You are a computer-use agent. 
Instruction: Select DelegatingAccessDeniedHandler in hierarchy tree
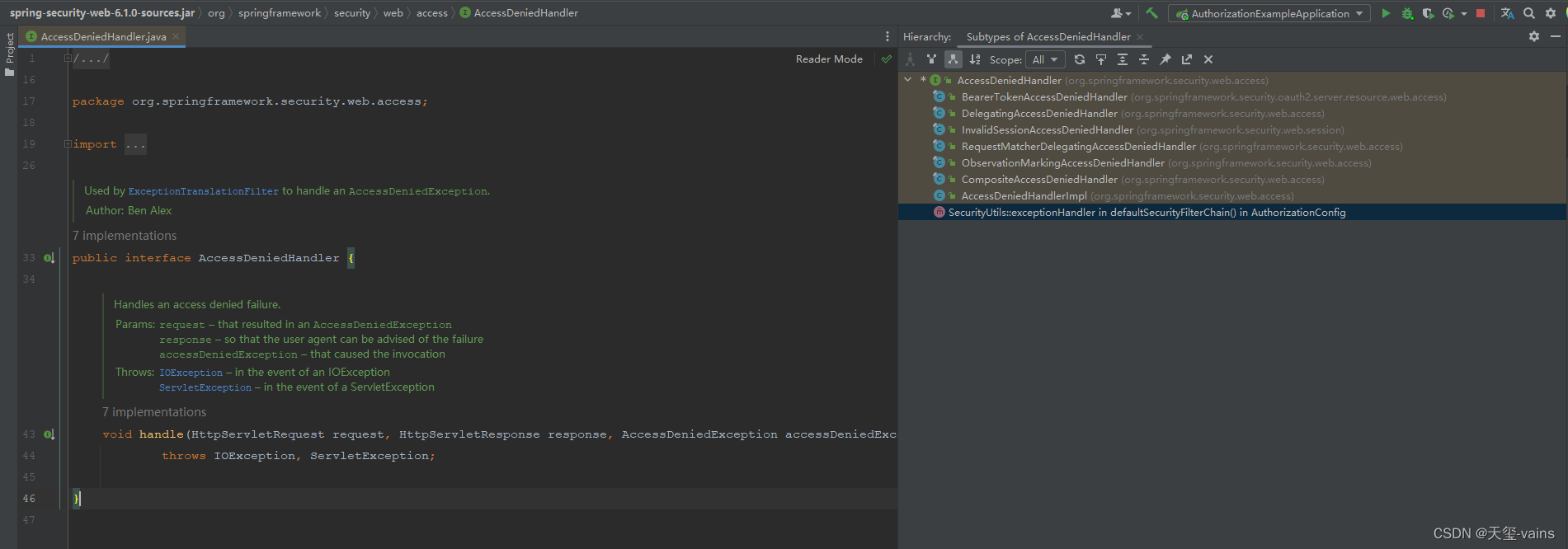tap(1232, 113)
